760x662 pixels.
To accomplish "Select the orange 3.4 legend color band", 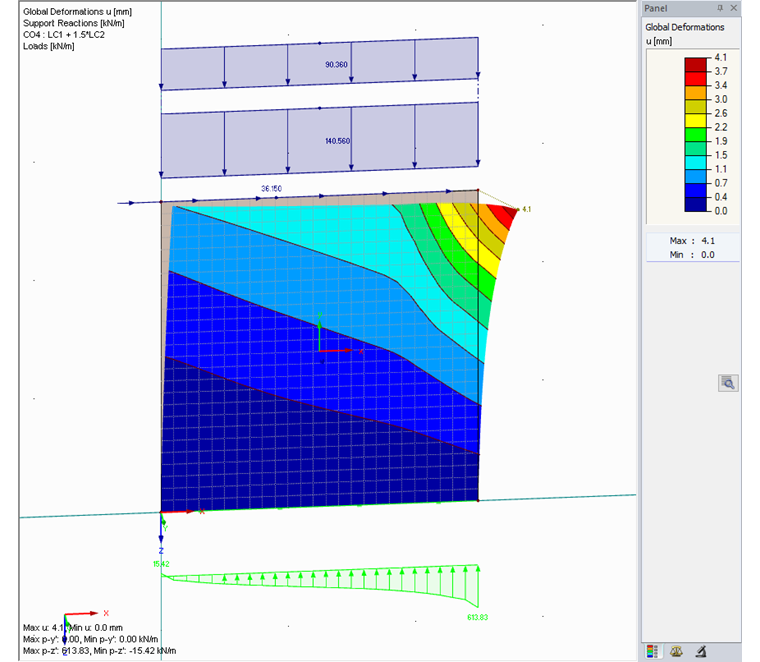I will [x=696, y=93].
